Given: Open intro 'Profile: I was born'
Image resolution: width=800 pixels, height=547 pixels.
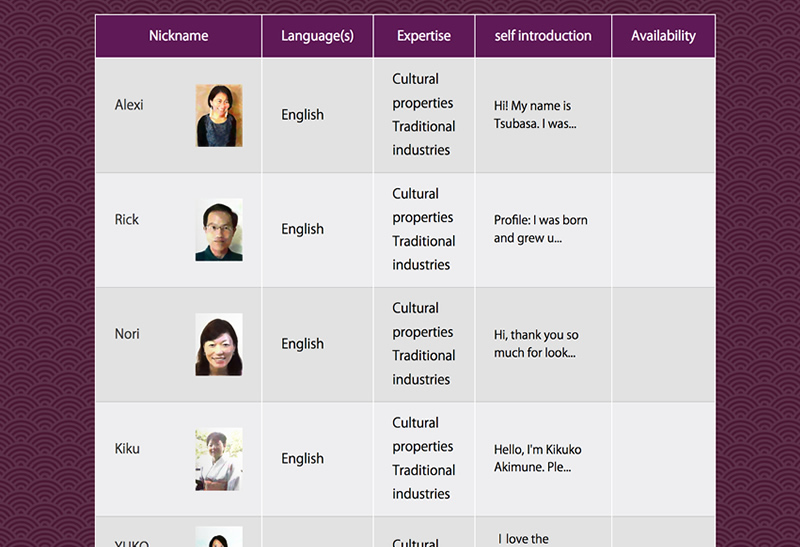Looking at the screenshot, I should click(x=541, y=229).
